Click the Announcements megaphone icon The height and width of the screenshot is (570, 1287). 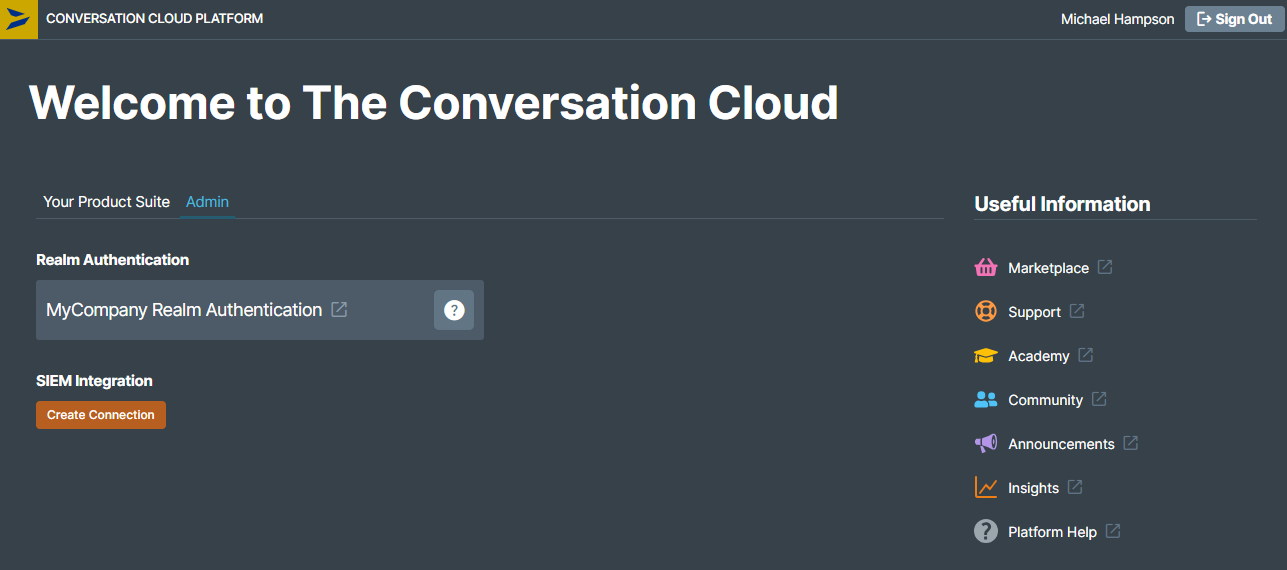click(x=986, y=444)
